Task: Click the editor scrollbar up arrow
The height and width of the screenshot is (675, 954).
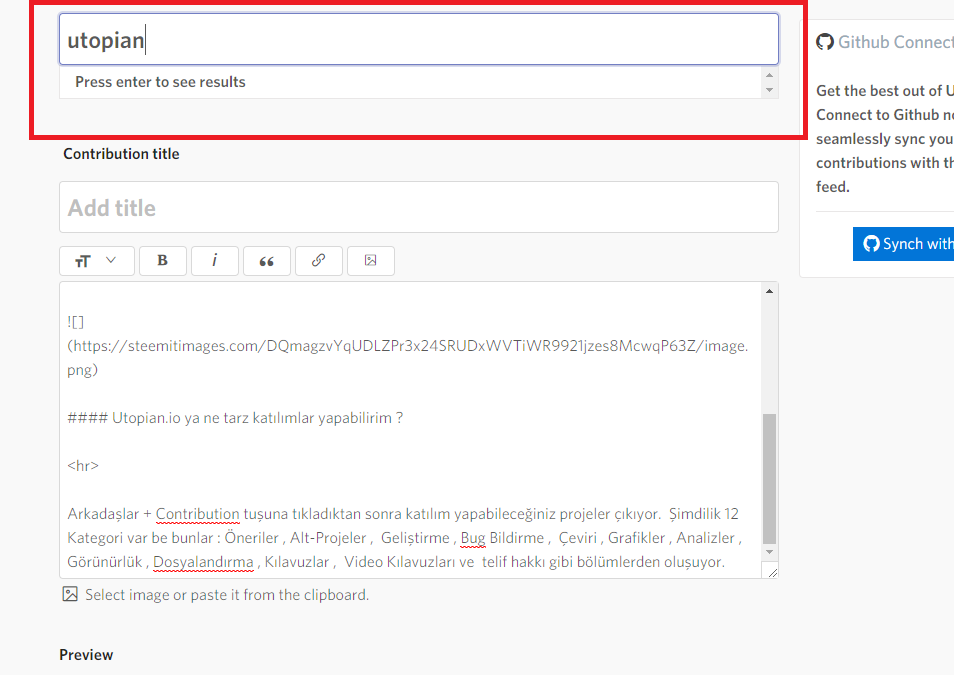Action: point(769,292)
